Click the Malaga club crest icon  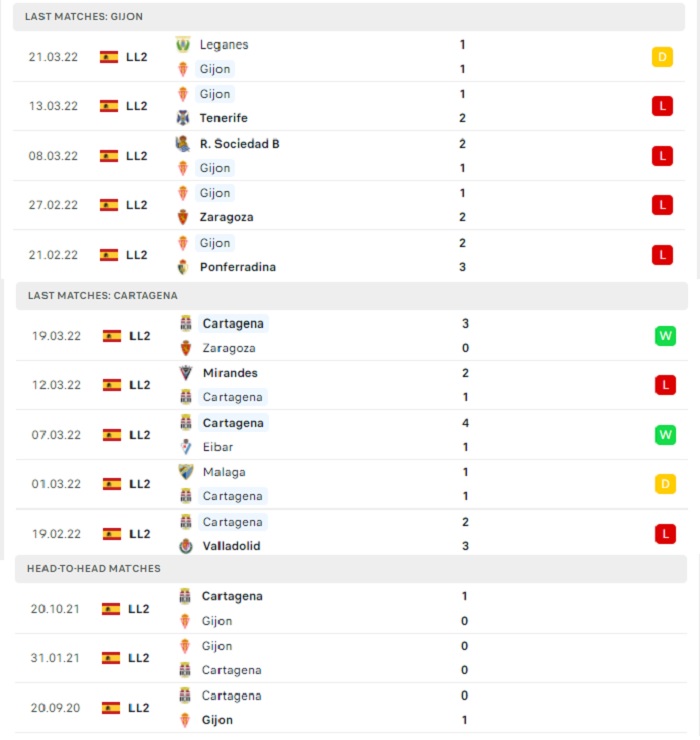coord(186,472)
